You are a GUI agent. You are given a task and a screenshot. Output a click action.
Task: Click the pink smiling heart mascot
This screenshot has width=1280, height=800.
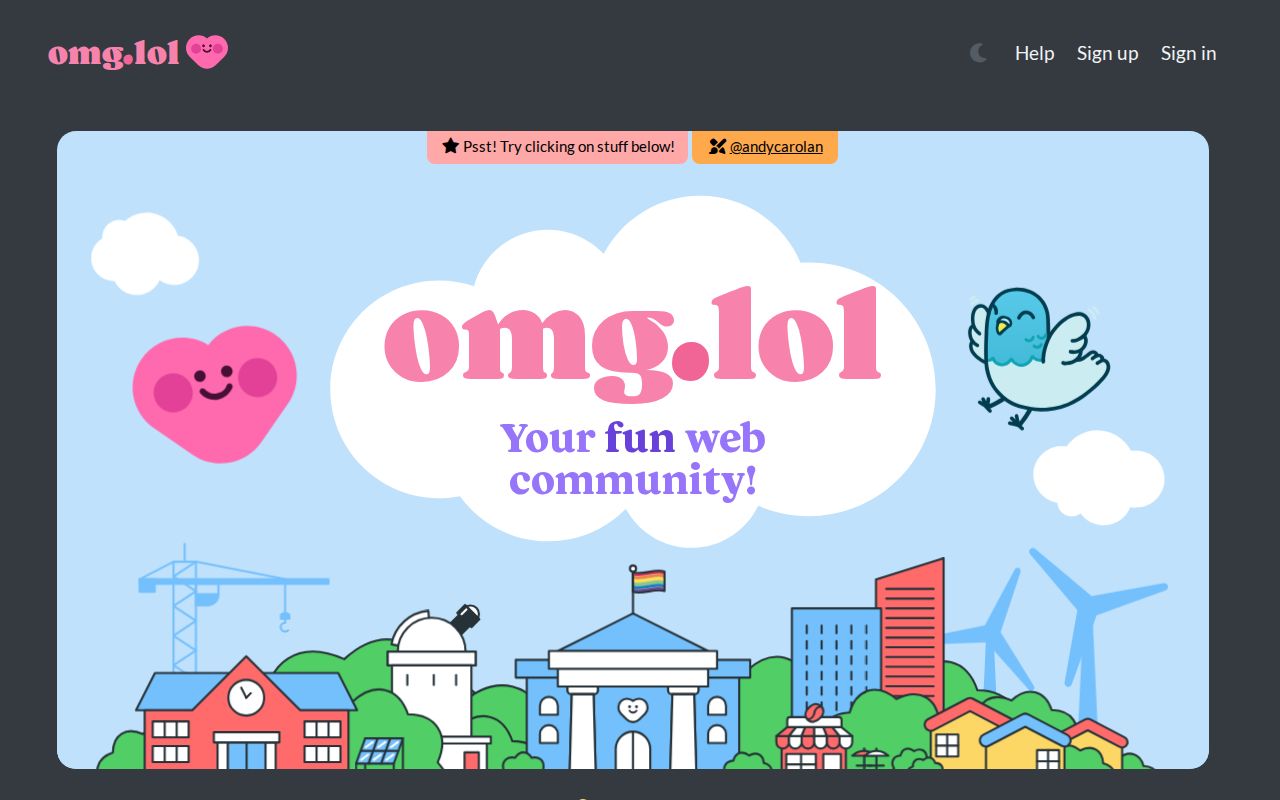pyautogui.click(x=214, y=390)
